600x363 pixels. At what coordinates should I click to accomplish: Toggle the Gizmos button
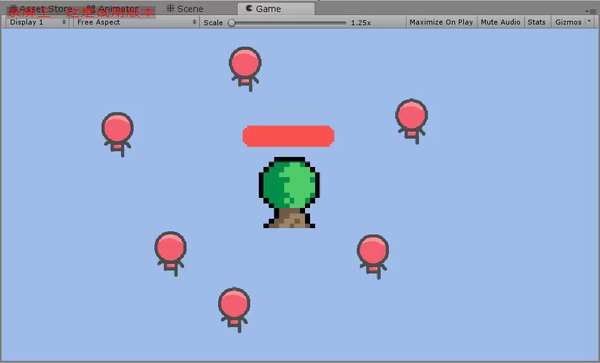coord(568,22)
